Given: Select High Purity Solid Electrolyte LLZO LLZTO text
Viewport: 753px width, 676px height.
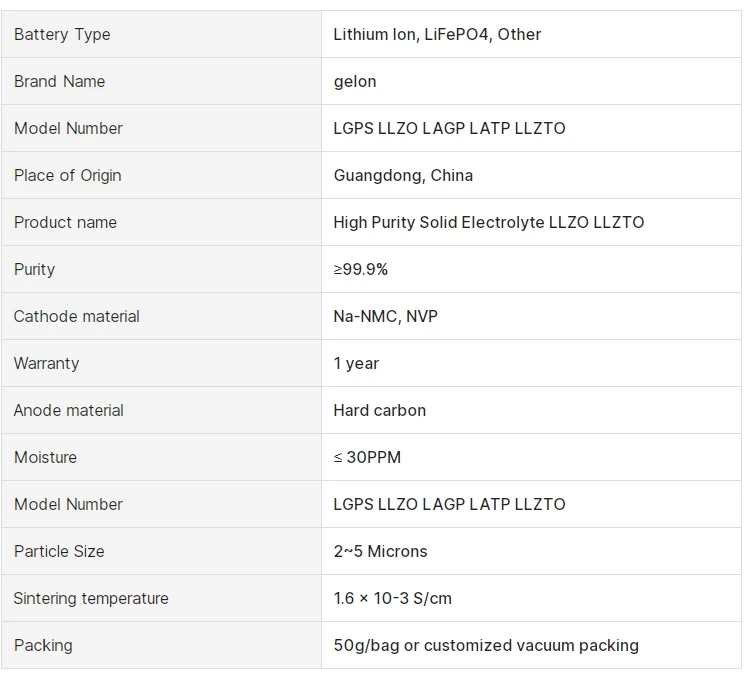Looking at the screenshot, I should 488,222.
